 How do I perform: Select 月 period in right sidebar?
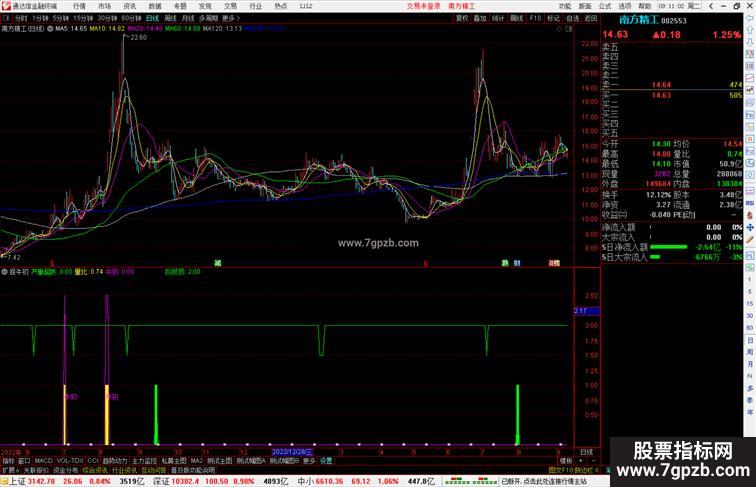pyautogui.click(x=750, y=364)
